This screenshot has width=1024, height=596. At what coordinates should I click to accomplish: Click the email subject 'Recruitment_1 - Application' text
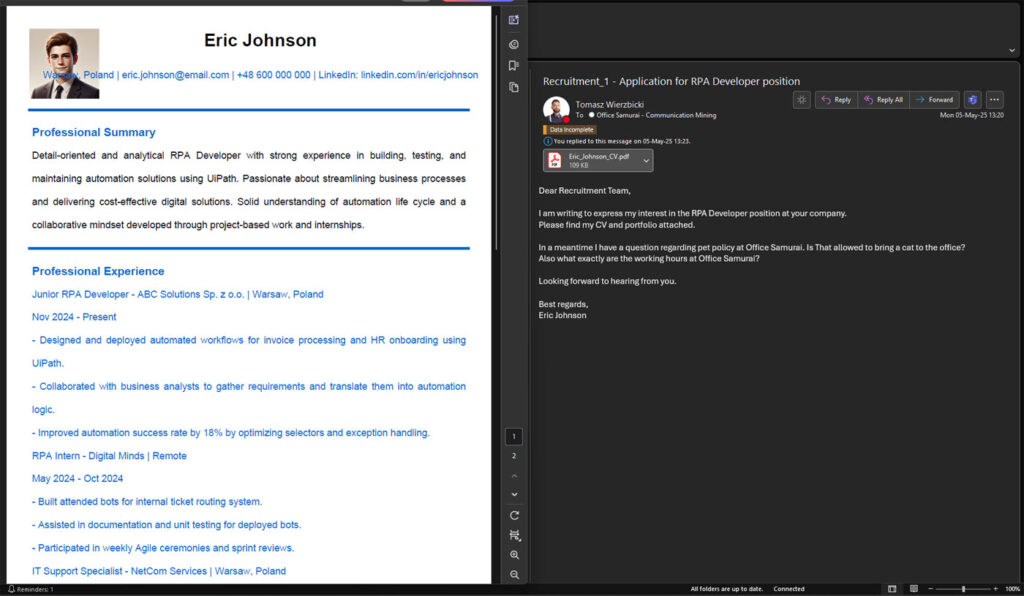[x=671, y=82]
